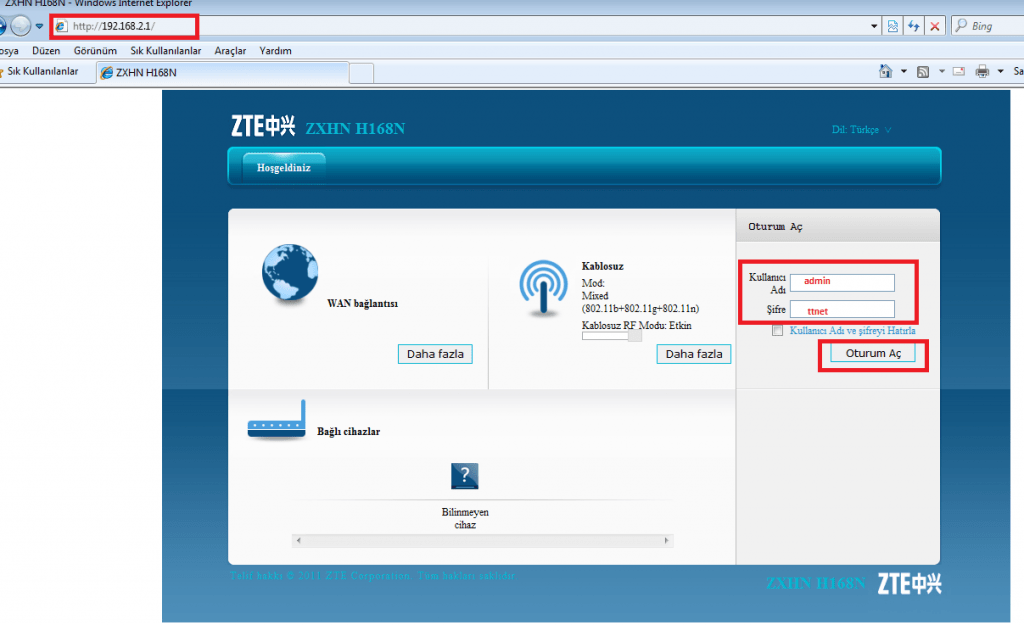The width and height of the screenshot is (1024, 625).
Task: Click the Kablosuz wireless signal icon
Action: (542, 289)
